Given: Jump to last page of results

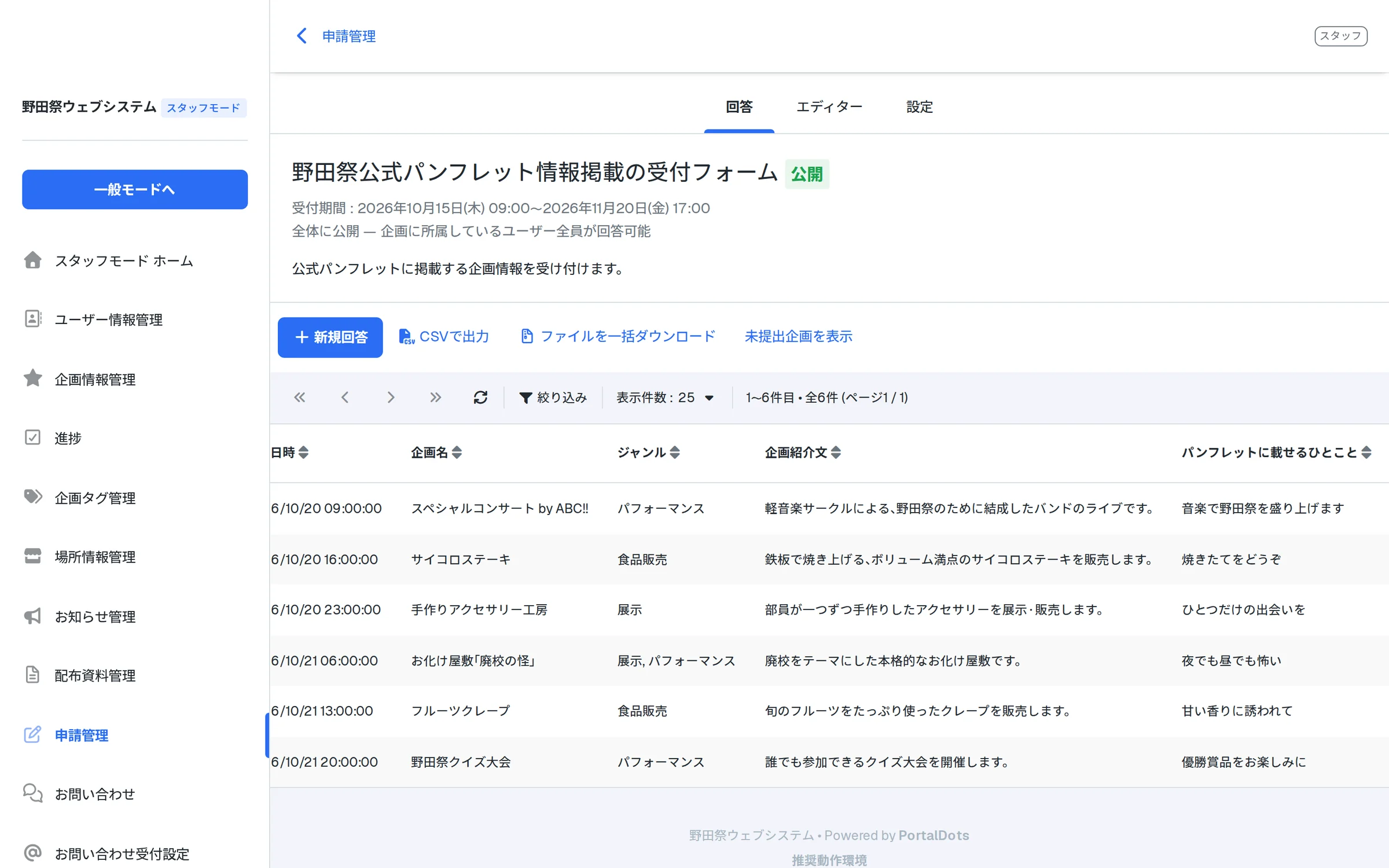Looking at the screenshot, I should point(436,398).
